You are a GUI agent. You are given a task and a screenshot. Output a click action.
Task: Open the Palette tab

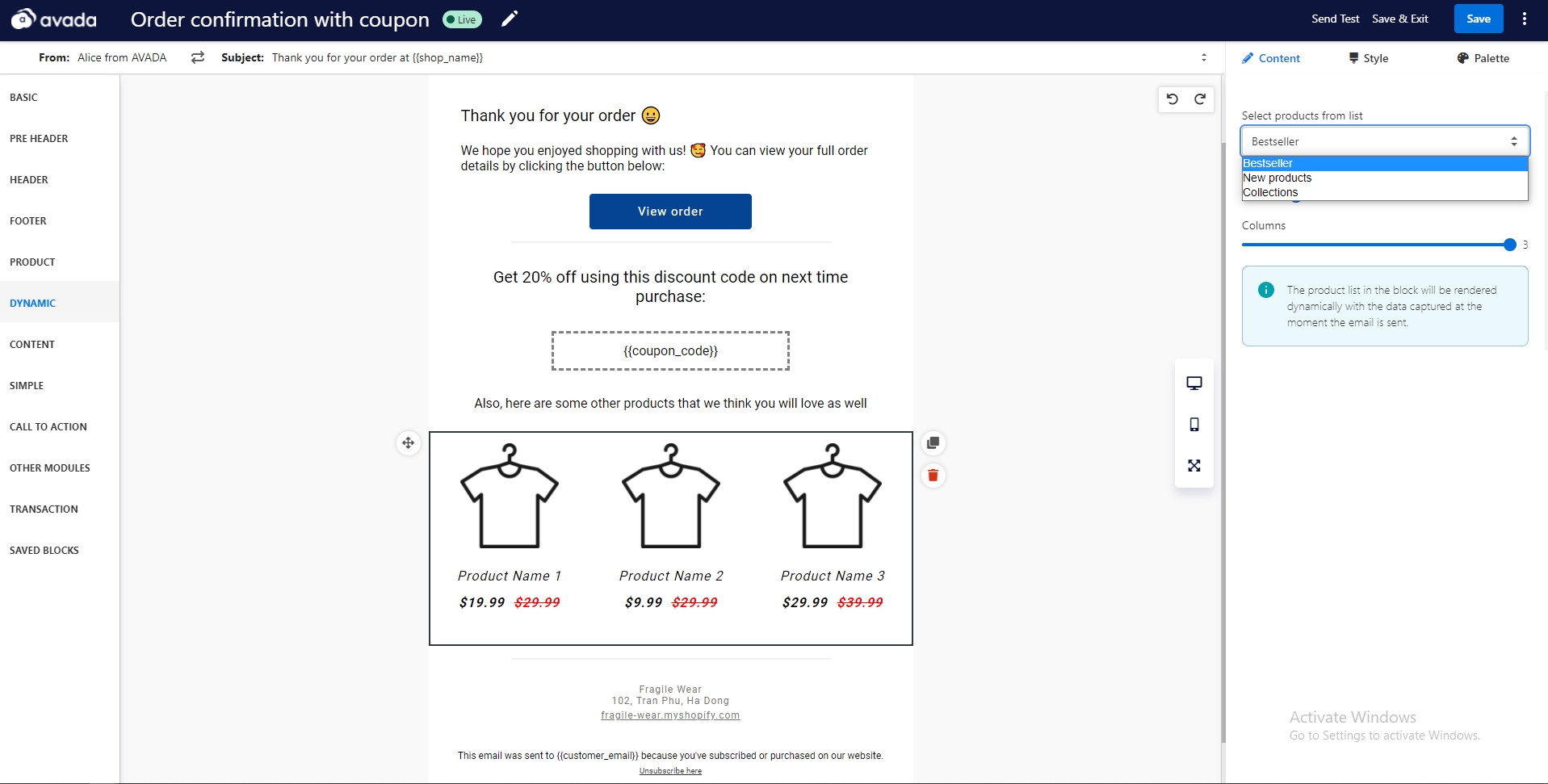pyautogui.click(x=1483, y=58)
